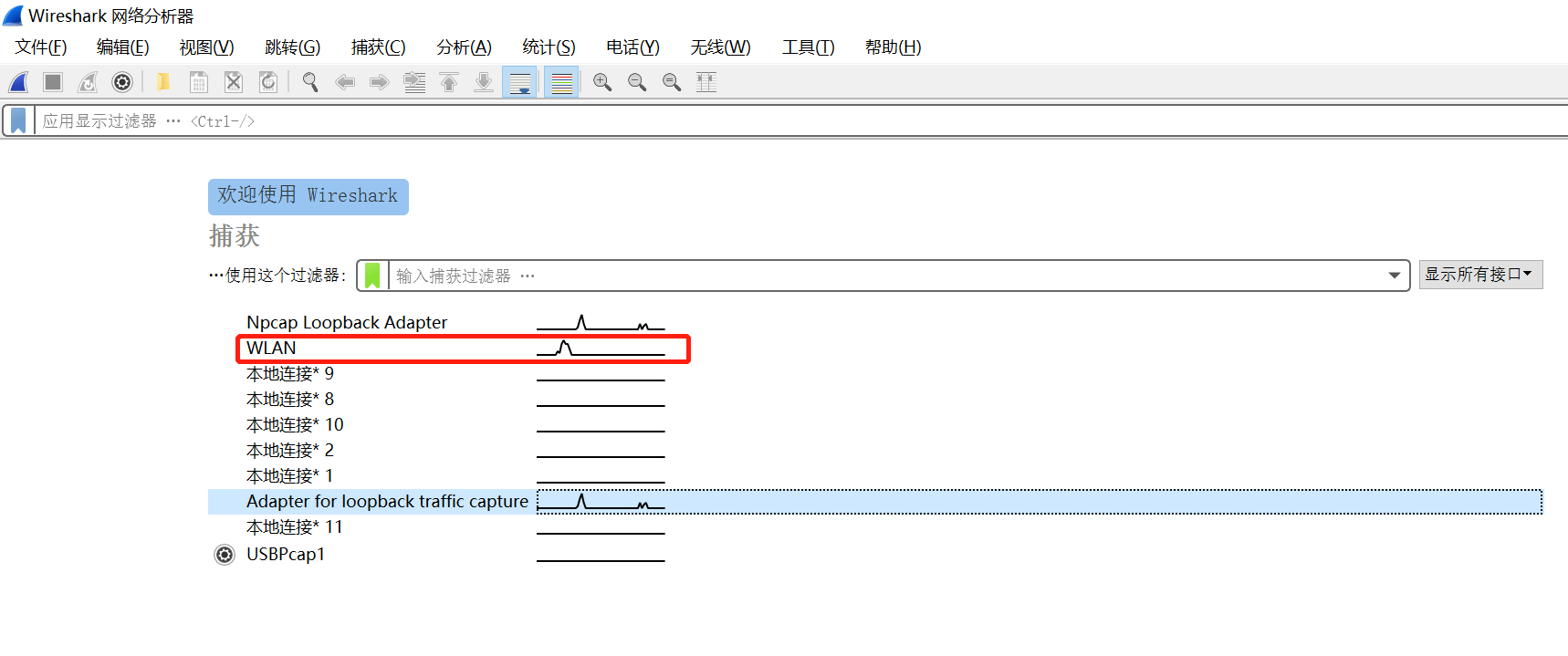Click the zoom in magnifier icon
Image resolution: width=1568 pixels, height=656 pixels.
tap(602, 82)
